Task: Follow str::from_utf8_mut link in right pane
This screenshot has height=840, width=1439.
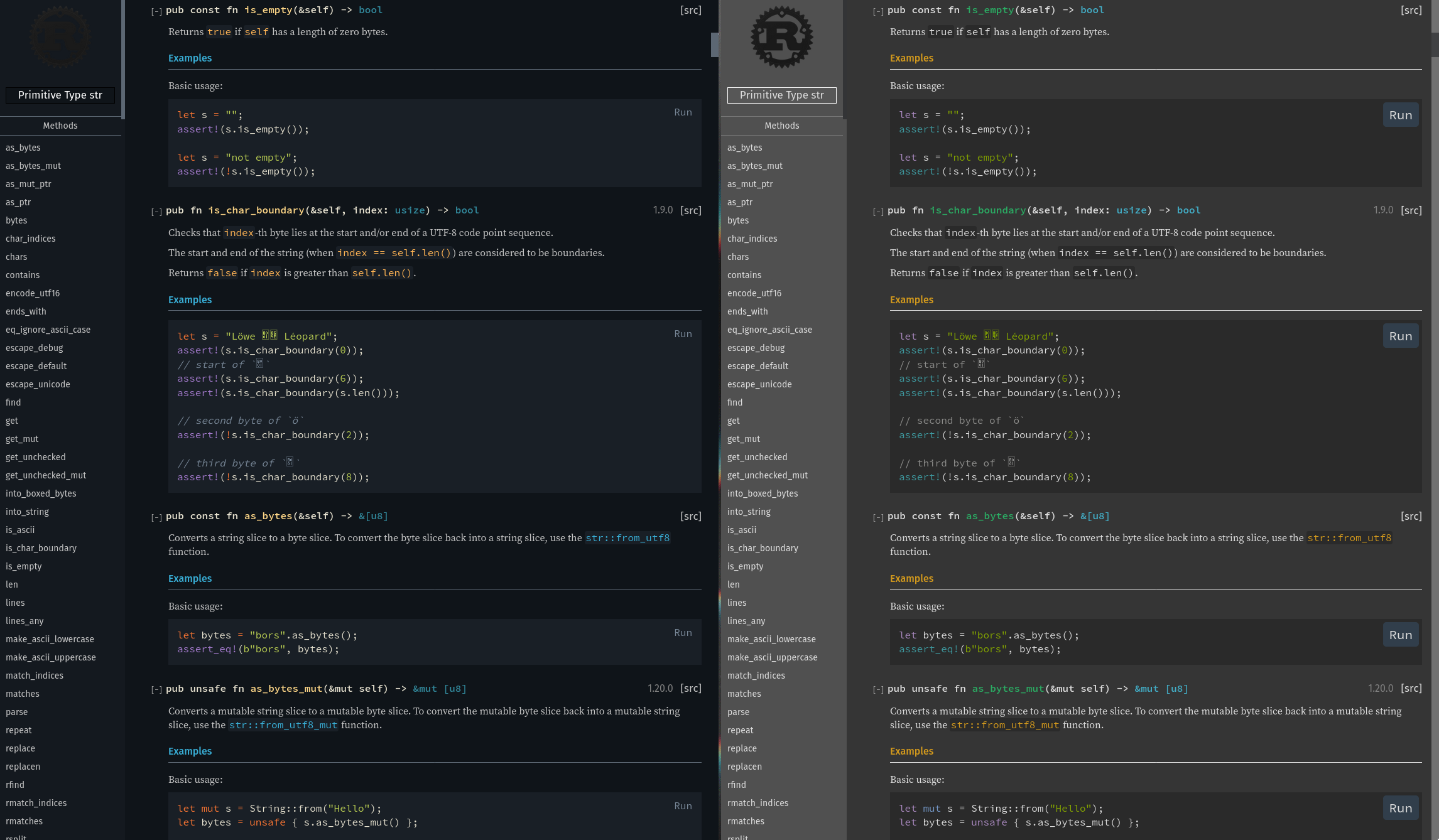Action: click(x=1005, y=724)
